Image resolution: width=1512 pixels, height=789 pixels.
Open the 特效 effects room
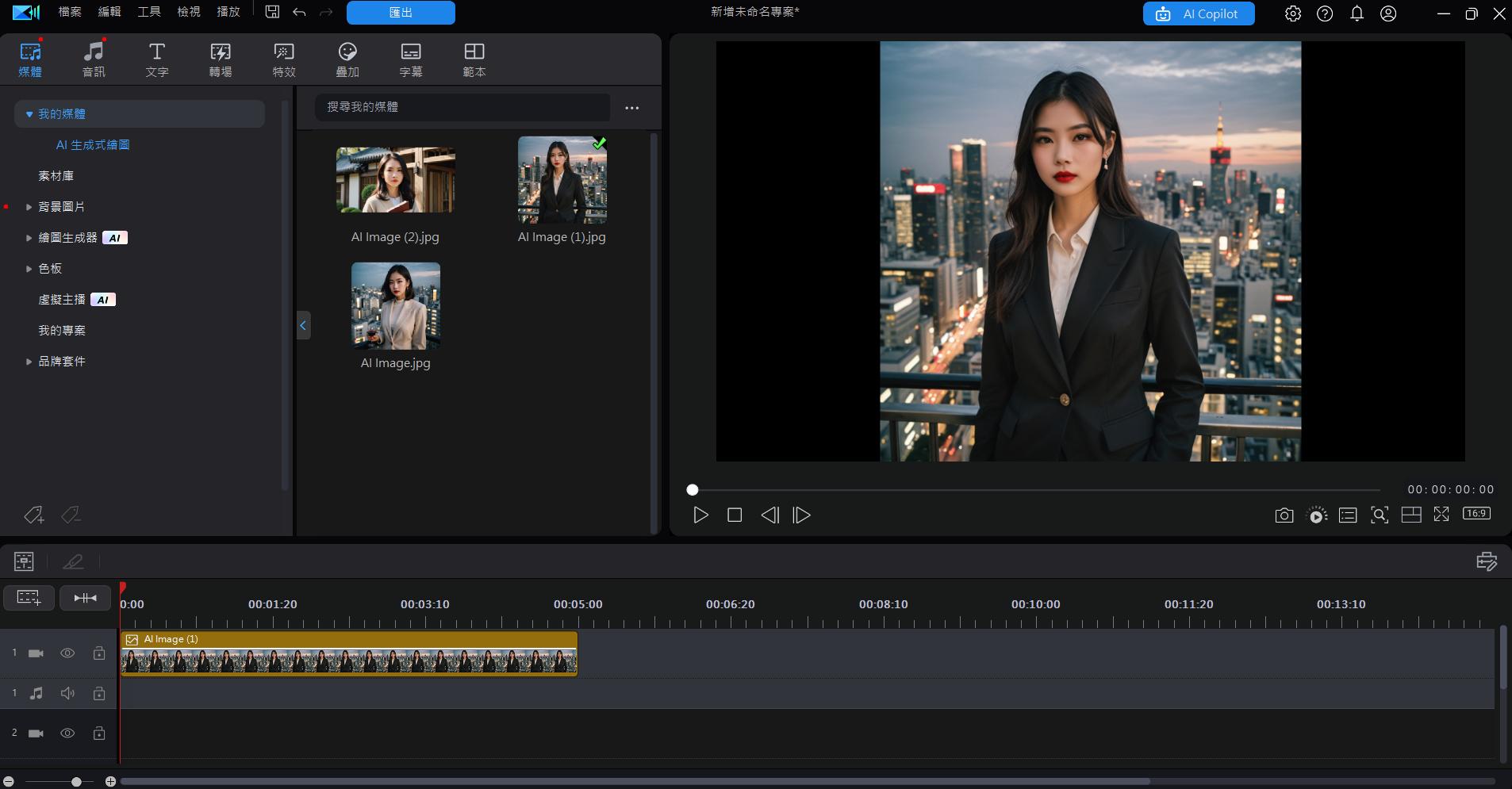(283, 59)
